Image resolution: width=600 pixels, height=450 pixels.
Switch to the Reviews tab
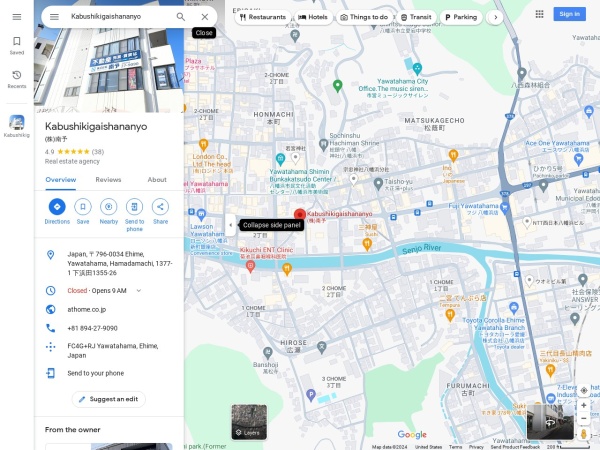tap(108, 179)
